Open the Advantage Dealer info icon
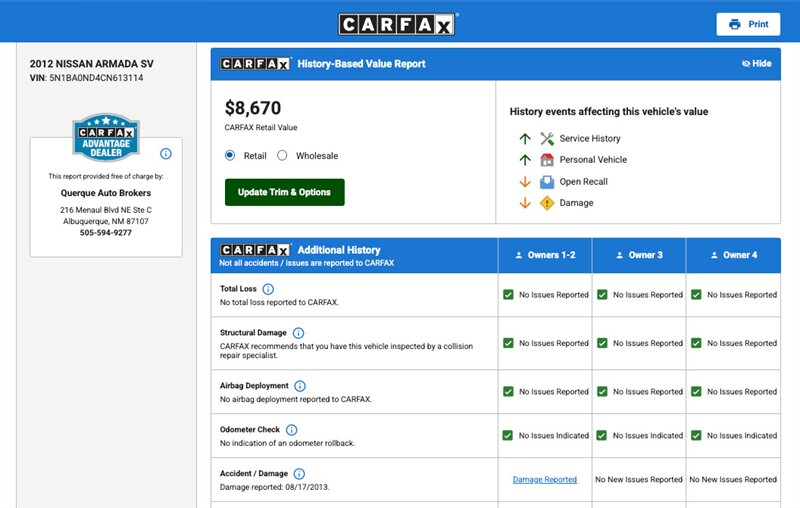The height and width of the screenshot is (508, 800). click(x=166, y=154)
